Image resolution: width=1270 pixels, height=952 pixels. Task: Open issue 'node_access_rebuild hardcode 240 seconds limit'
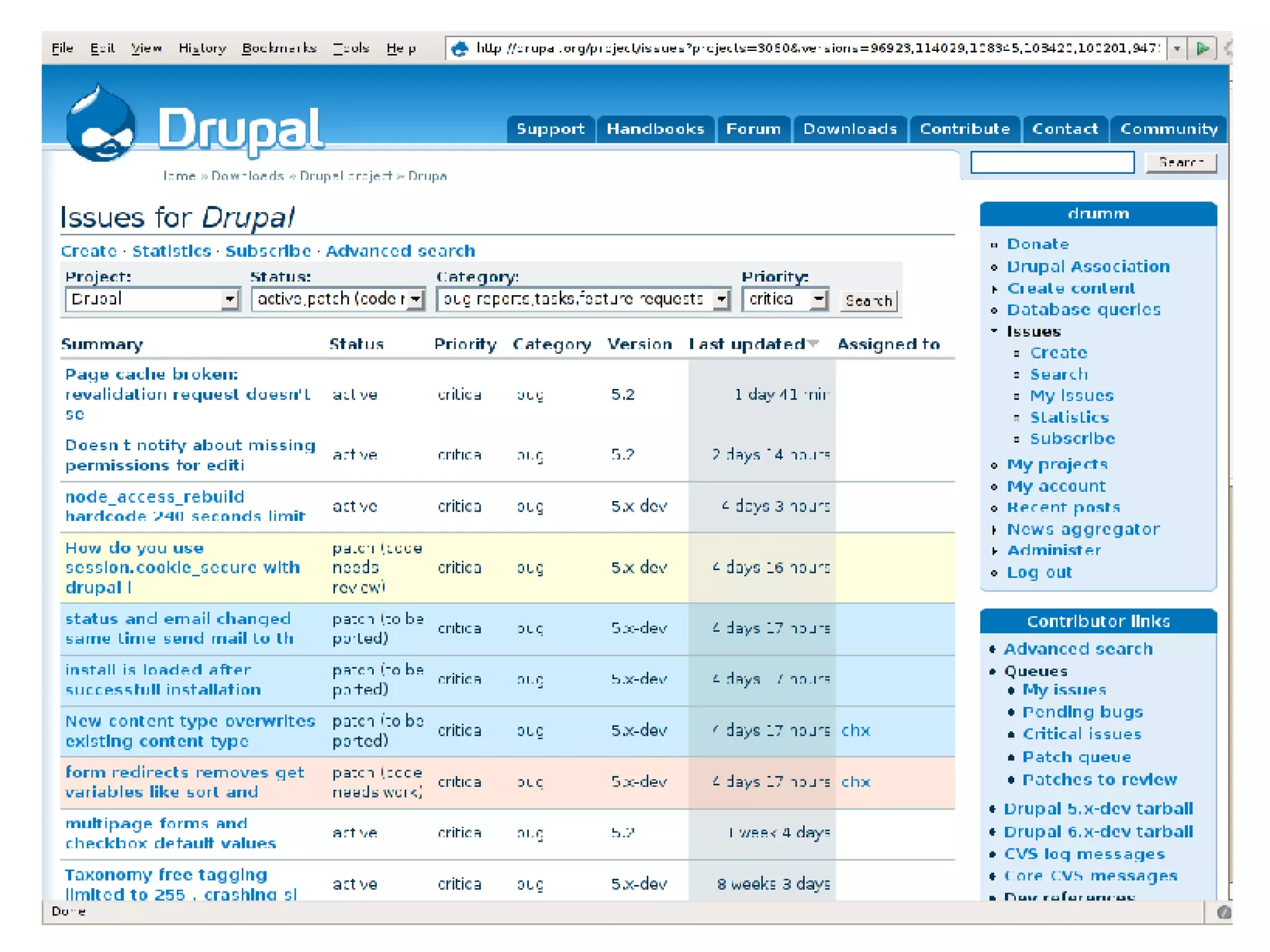coord(185,507)
